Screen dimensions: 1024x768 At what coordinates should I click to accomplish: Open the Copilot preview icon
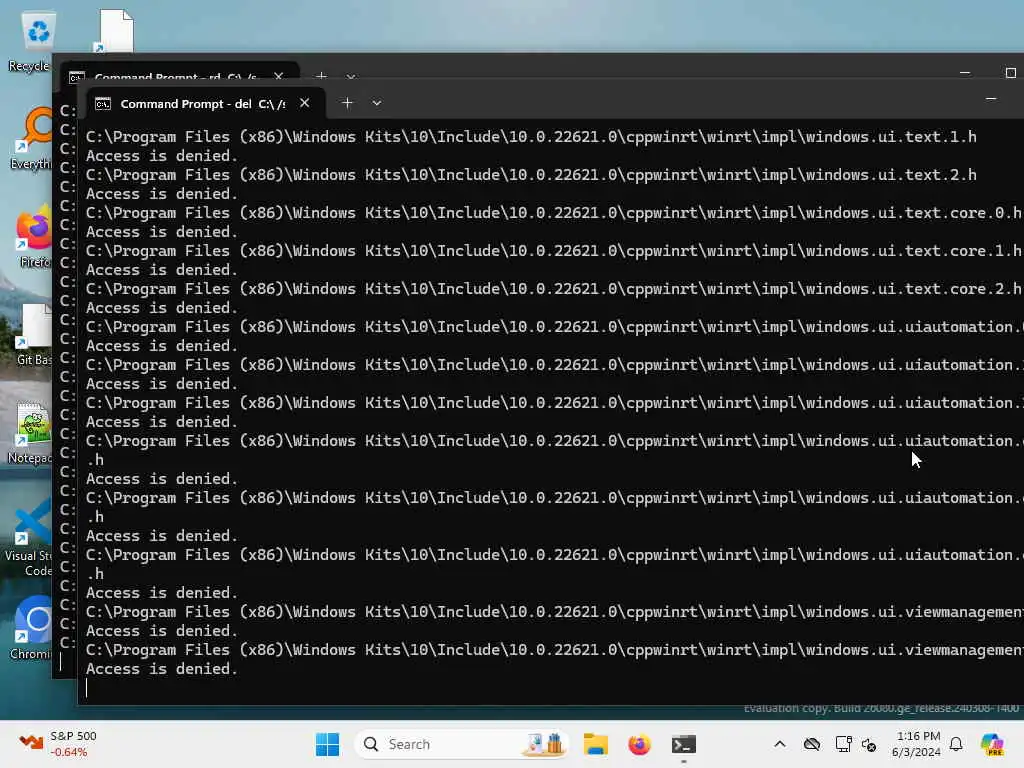coord(993,744)
